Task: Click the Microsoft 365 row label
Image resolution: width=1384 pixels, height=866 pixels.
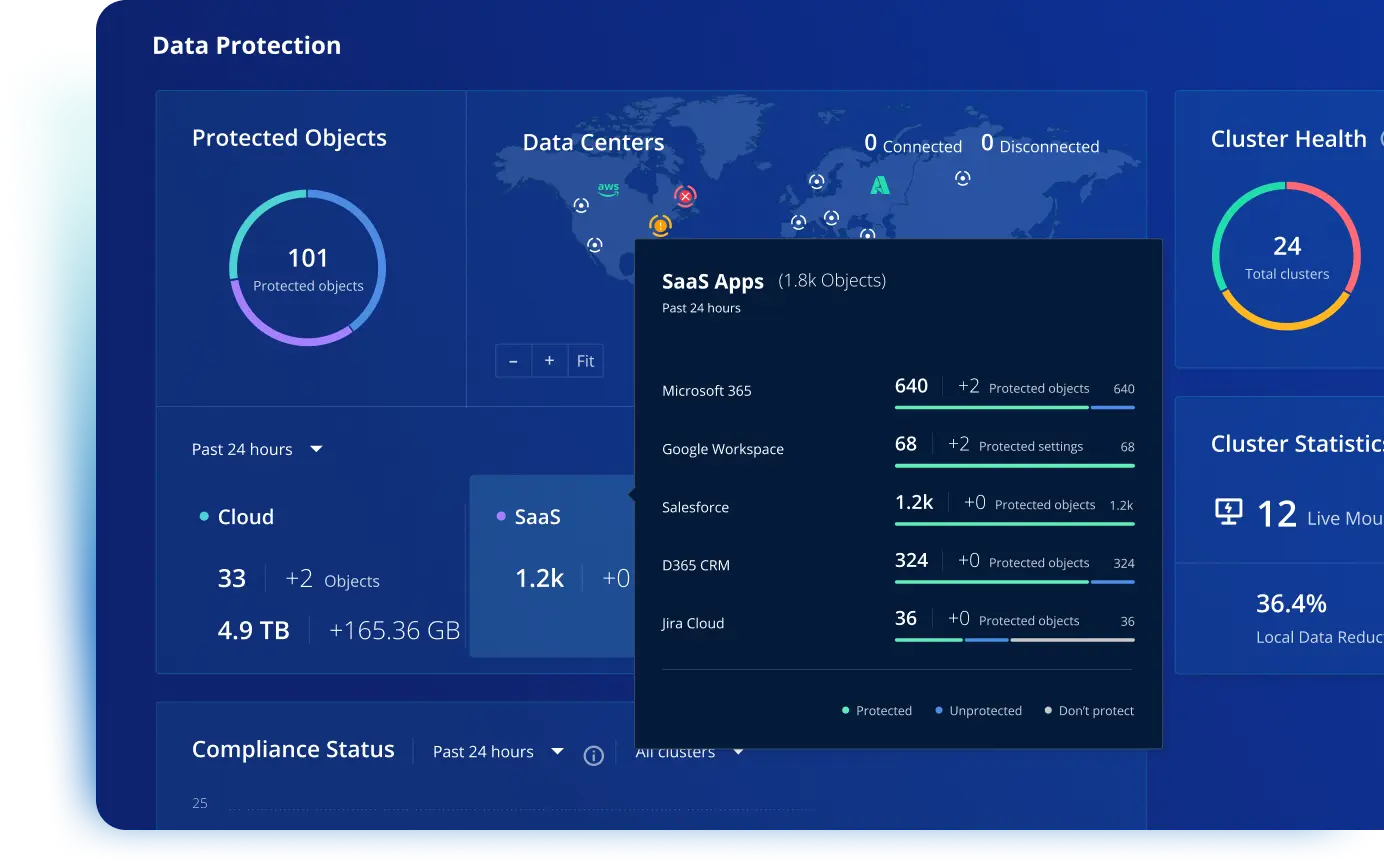Action: click(x=706, y=391)
